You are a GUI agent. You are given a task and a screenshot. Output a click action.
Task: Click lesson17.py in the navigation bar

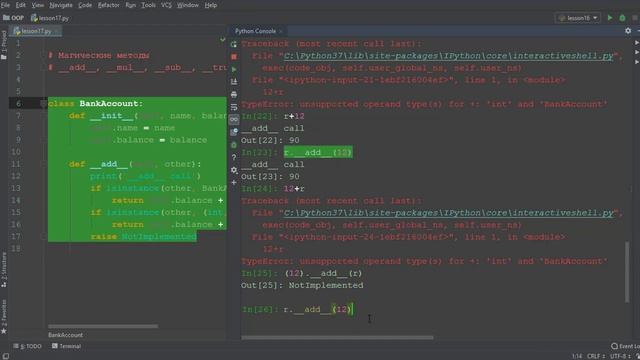pyautogui.click(x=50, y=18)
